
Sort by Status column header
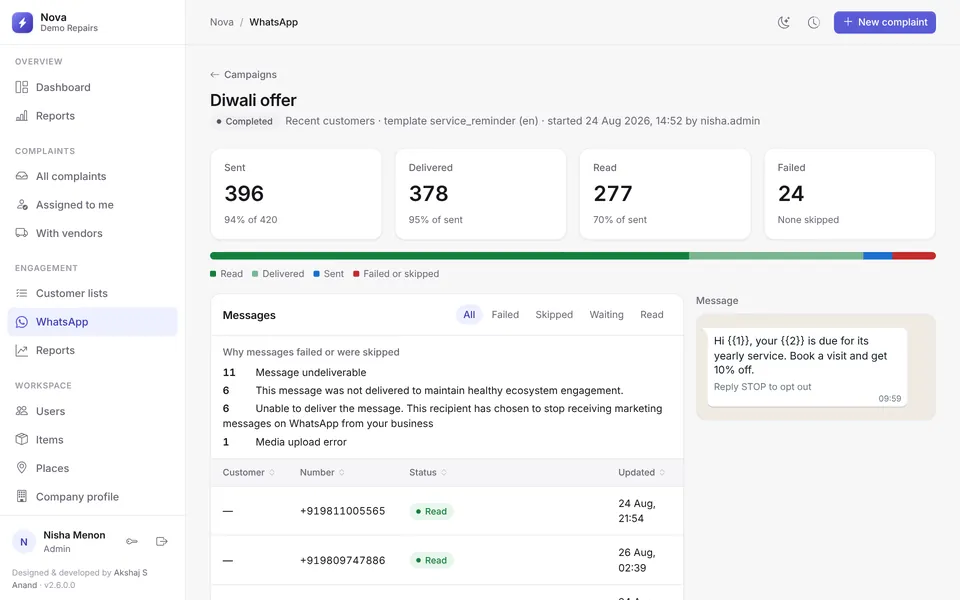tap(428, 473)
